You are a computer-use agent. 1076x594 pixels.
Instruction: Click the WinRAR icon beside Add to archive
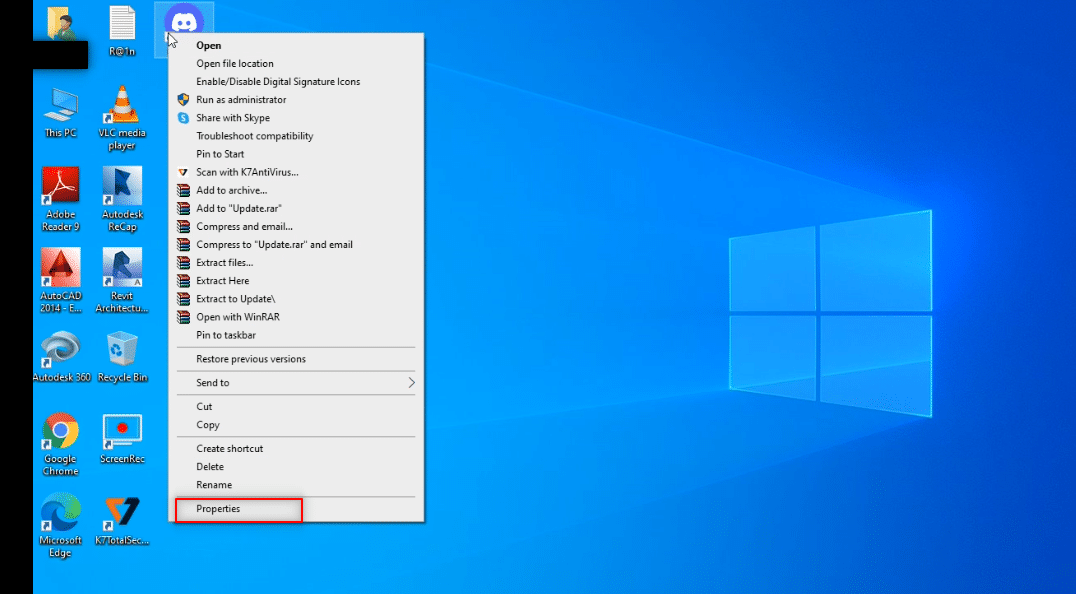(x=183, y=190)
